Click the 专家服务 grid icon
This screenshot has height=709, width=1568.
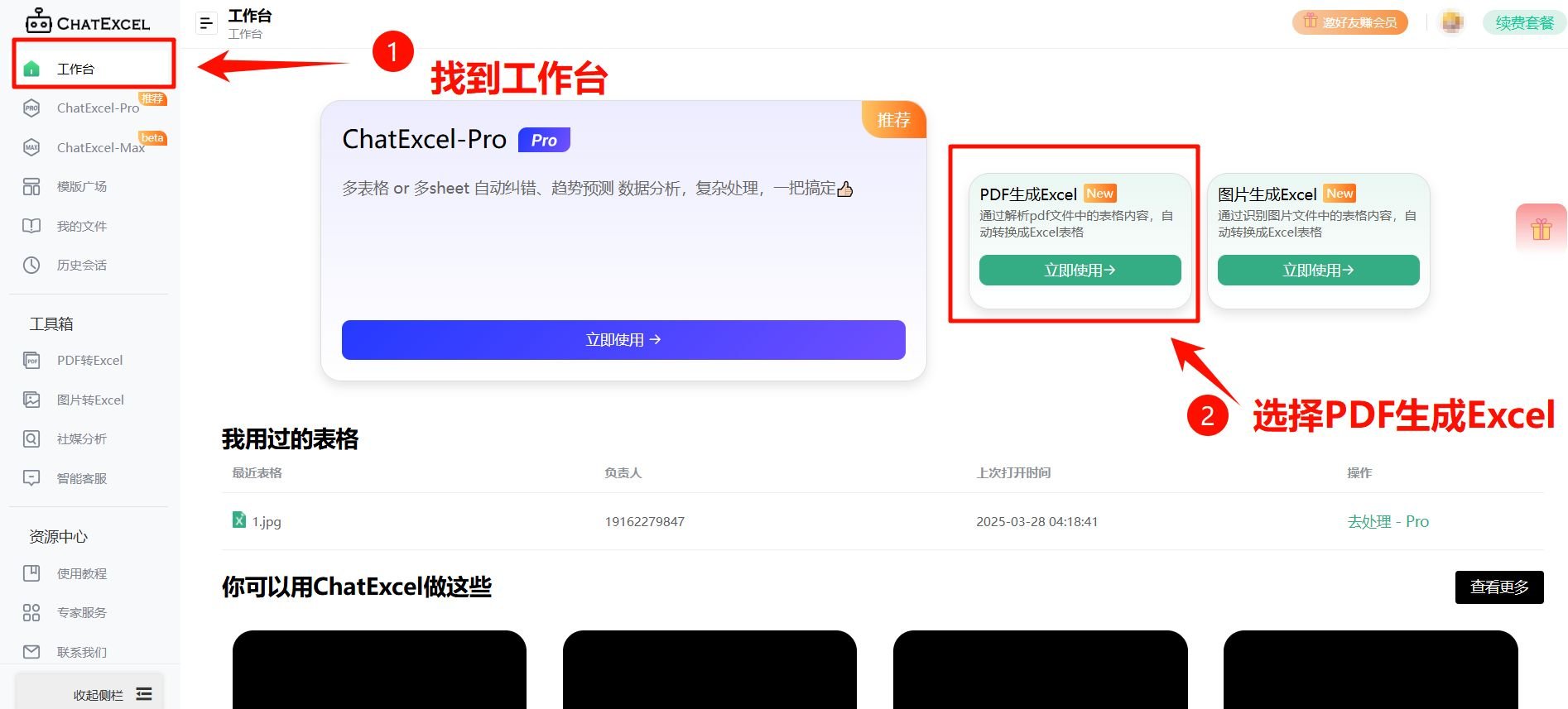[31, 613]
